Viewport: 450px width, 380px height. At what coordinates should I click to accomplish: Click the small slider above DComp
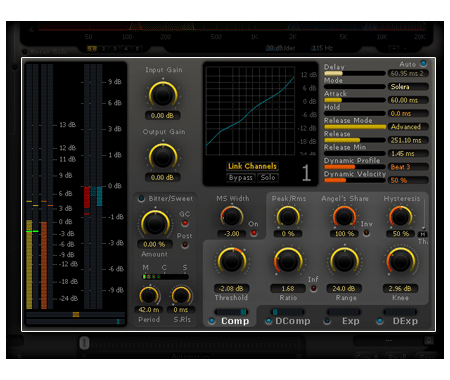287,312
